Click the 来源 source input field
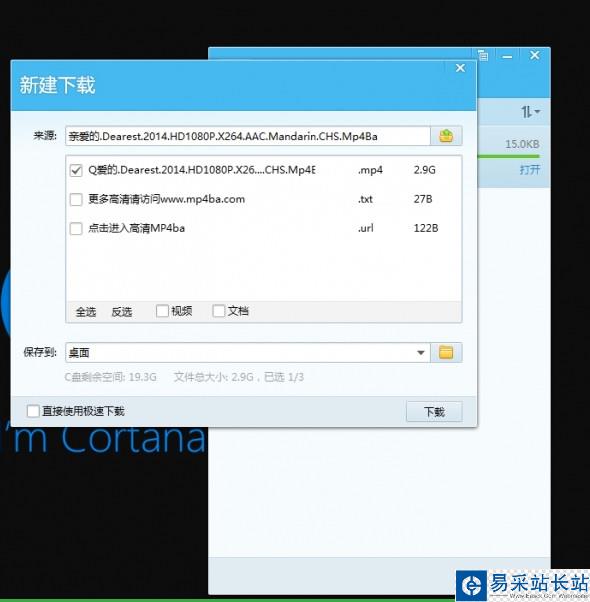The width and height of the screenshot is (590, 602). [x=248, y=136]
